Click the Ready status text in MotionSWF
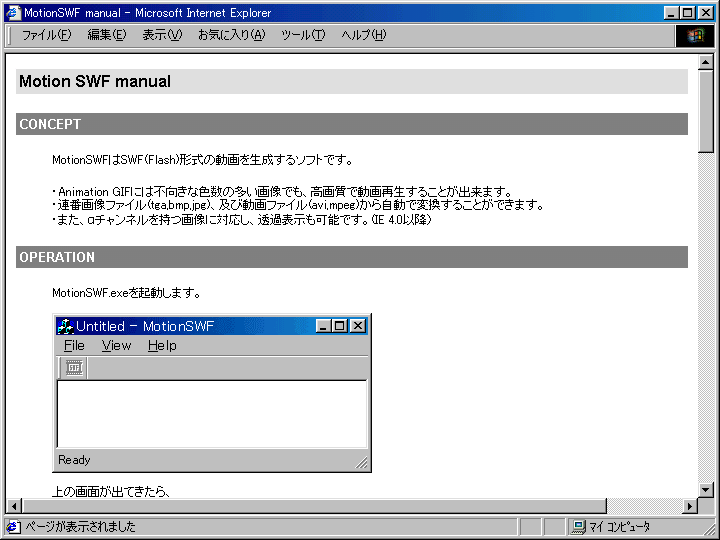Viewport: 720px width, 540px height. [74, 460]
